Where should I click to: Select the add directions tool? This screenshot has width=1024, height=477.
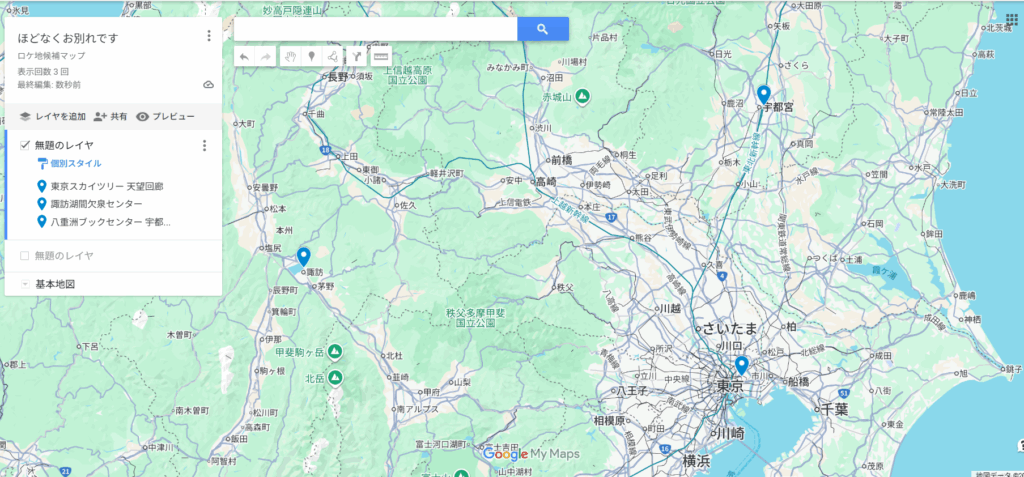[x=358, y=57]
